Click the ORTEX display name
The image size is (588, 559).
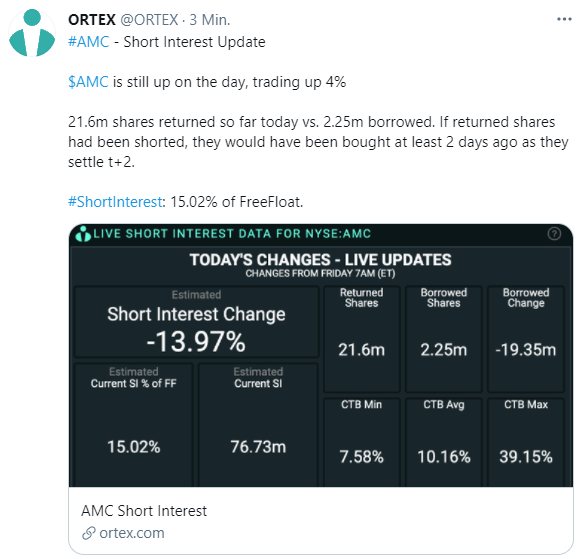(92, 19)
